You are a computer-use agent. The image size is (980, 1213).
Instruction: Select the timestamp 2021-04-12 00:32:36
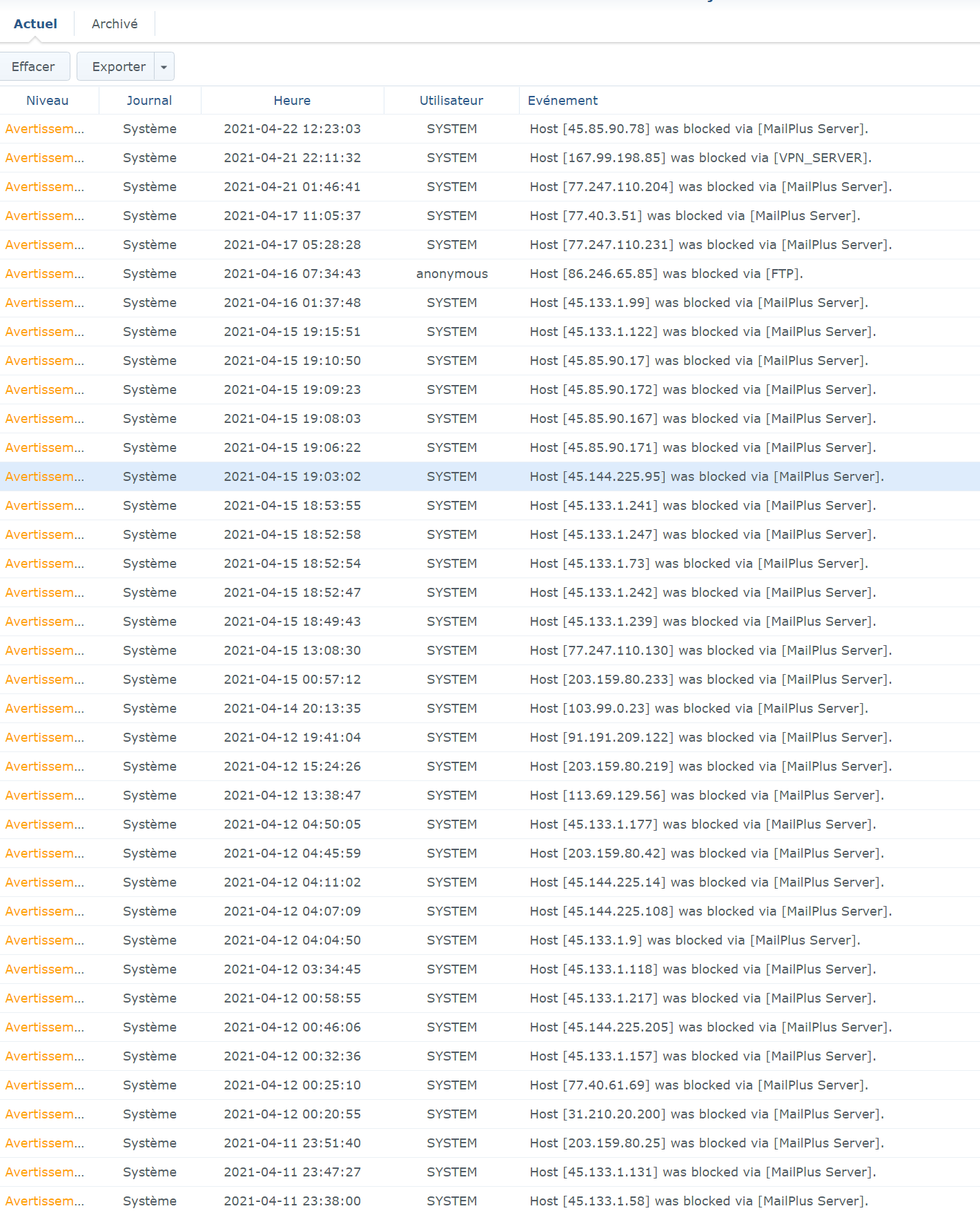[292, 1056]
